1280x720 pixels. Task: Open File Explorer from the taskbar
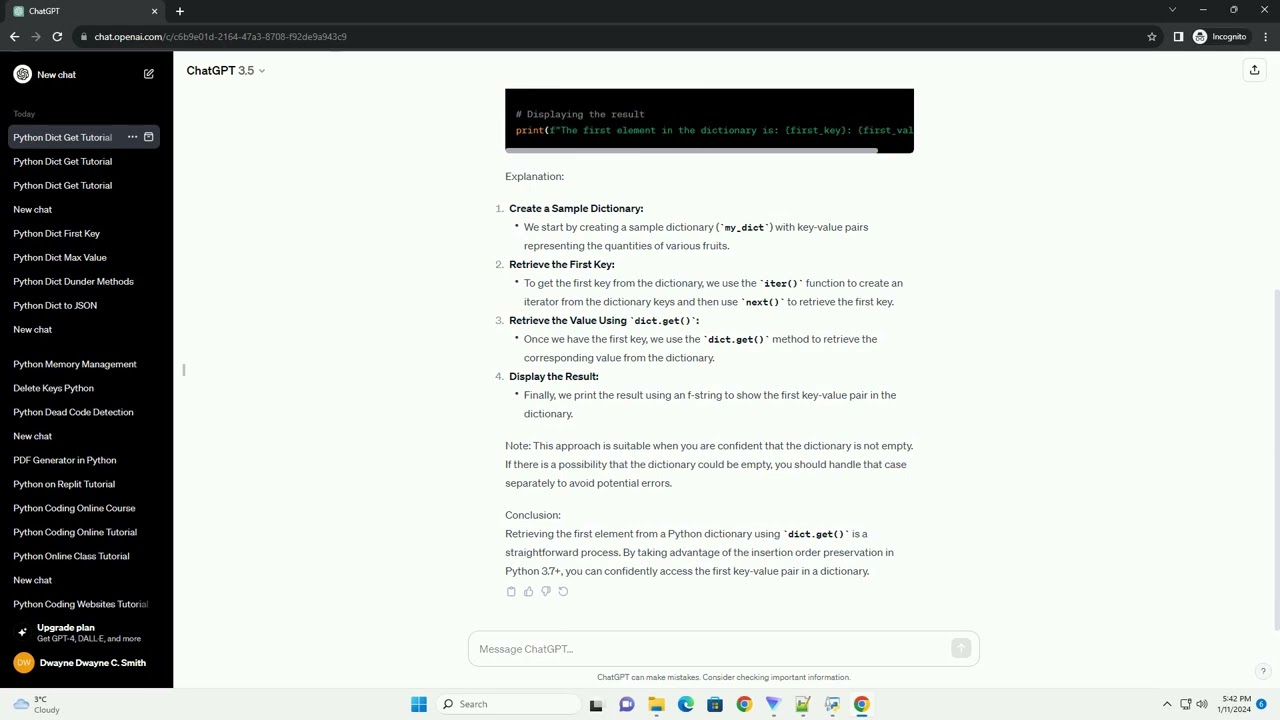click(x=656, y=704)
